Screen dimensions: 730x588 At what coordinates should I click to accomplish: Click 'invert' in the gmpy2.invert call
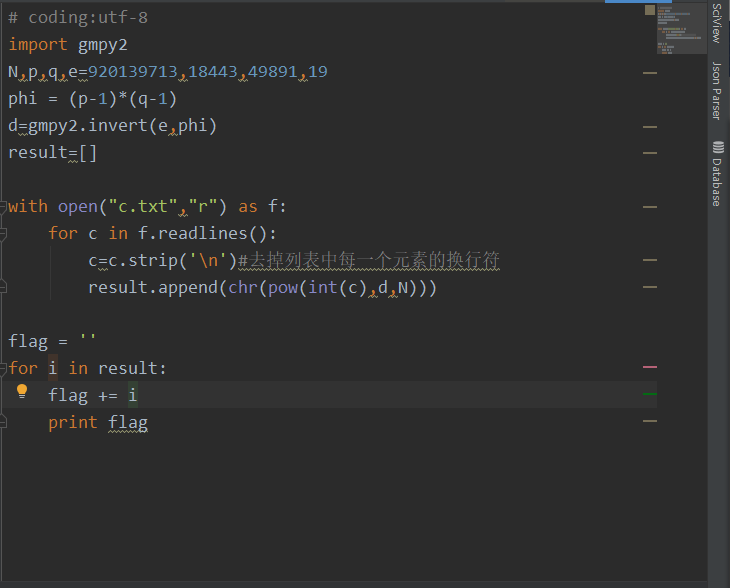tap(118, 126)
